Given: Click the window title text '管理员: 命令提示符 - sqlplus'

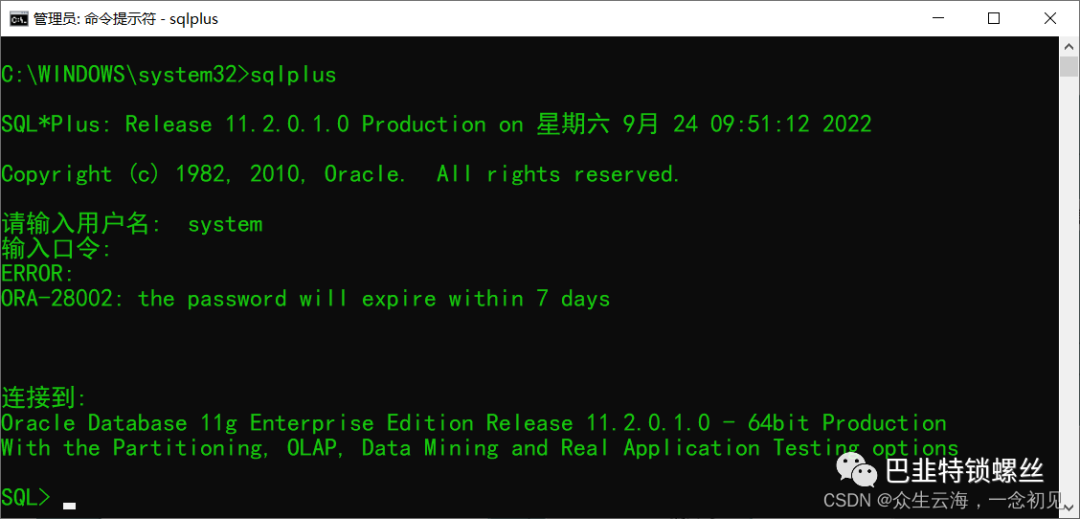Looking at the screenshot, I should [x=126, y=19].
